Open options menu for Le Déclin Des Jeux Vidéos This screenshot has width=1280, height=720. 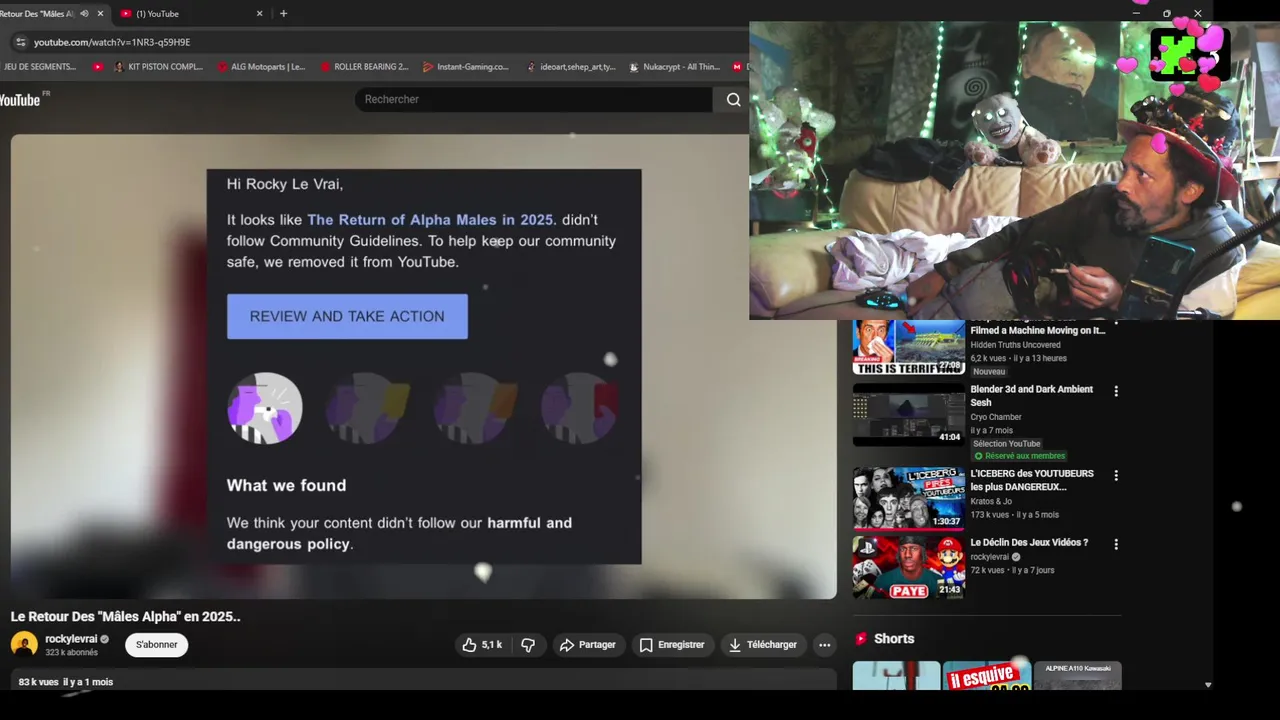1116,545
